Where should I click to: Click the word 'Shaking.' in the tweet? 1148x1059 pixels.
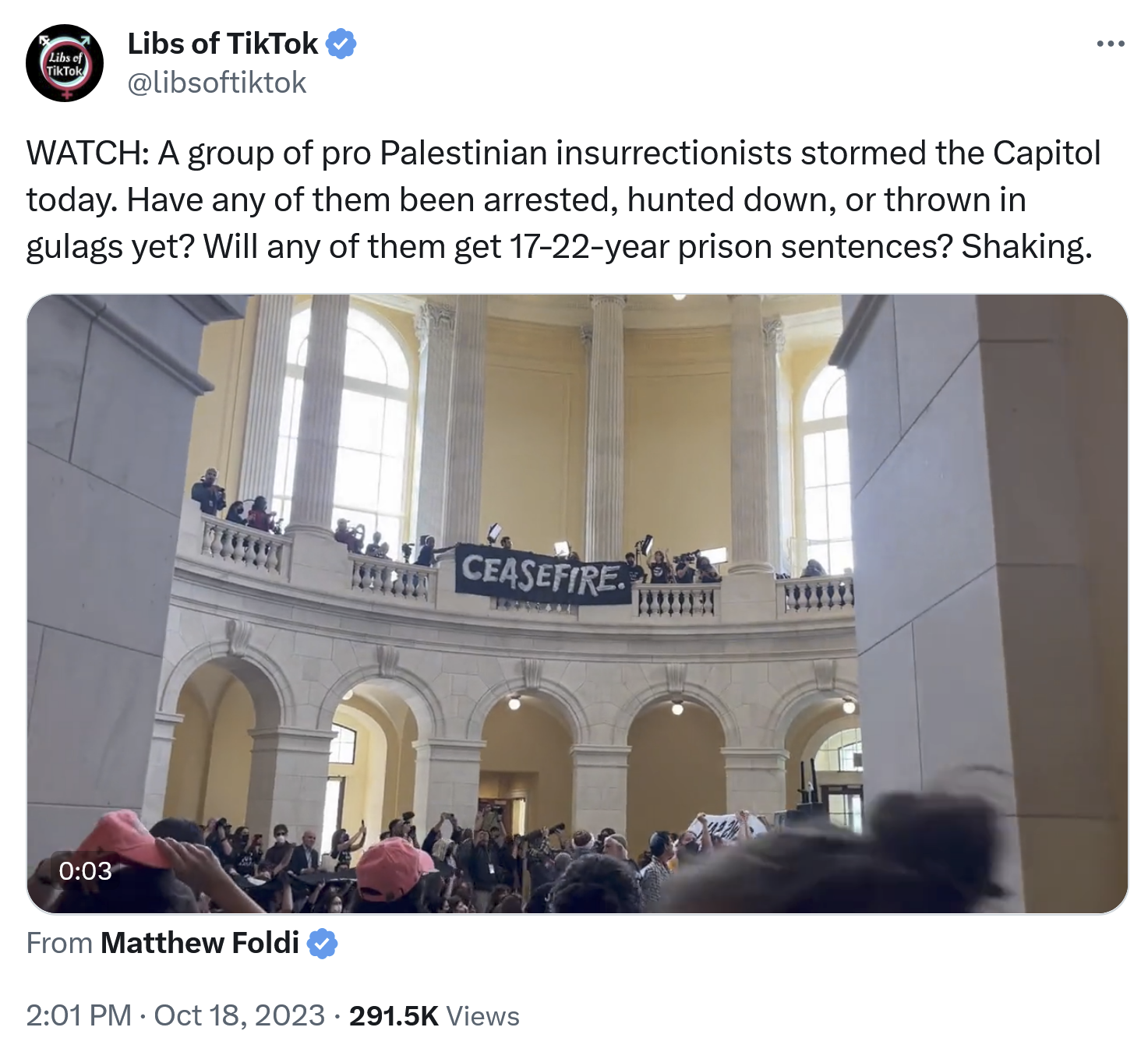point(1026,247)
